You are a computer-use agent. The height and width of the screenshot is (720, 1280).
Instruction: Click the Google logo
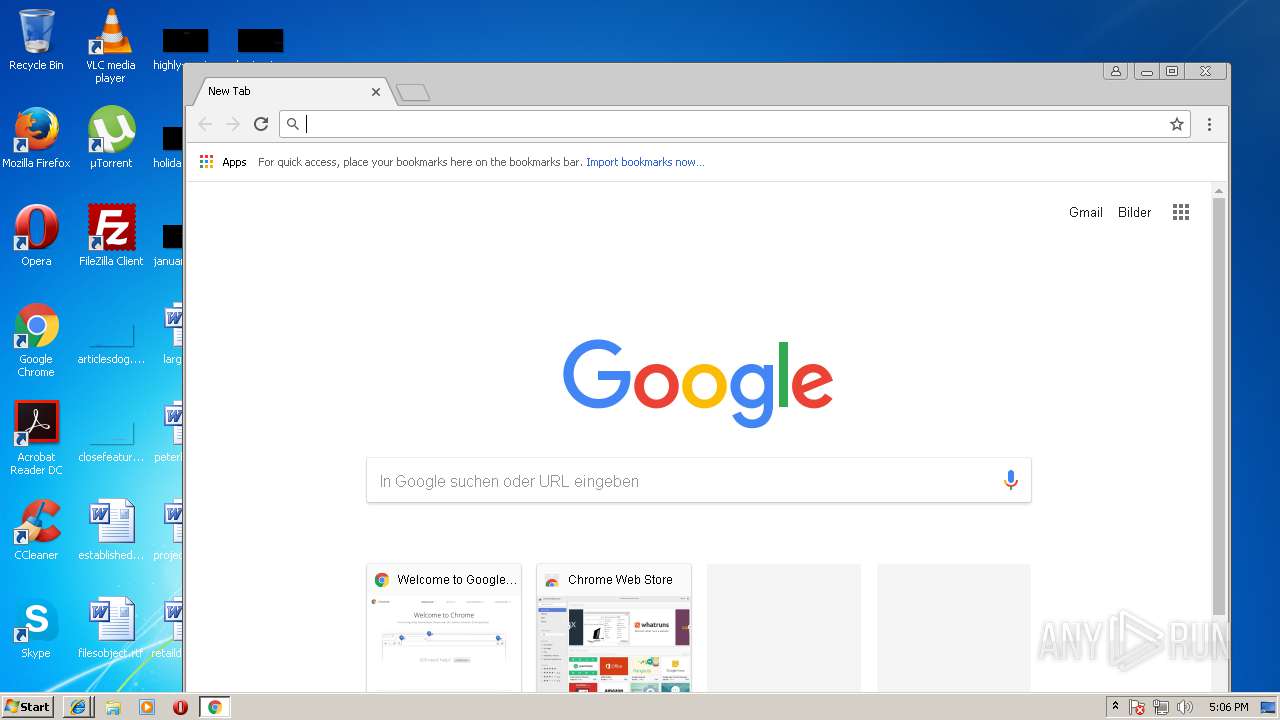click(x=698, y=384)
